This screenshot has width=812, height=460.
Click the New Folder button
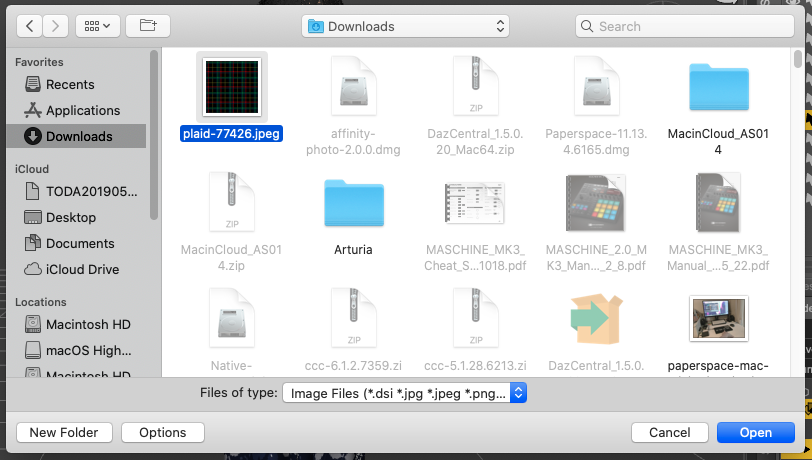tap(64, 433)
